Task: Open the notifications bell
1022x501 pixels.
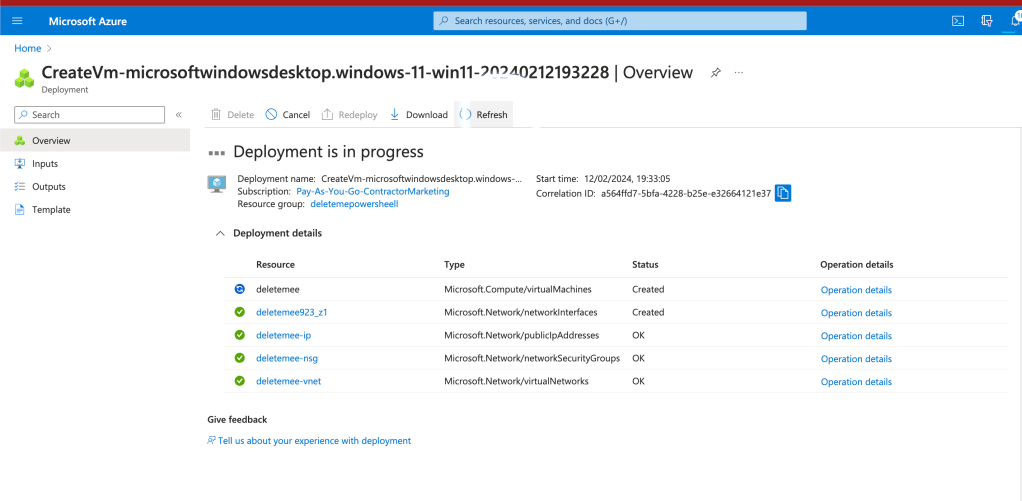Action: click(1015, 21)
